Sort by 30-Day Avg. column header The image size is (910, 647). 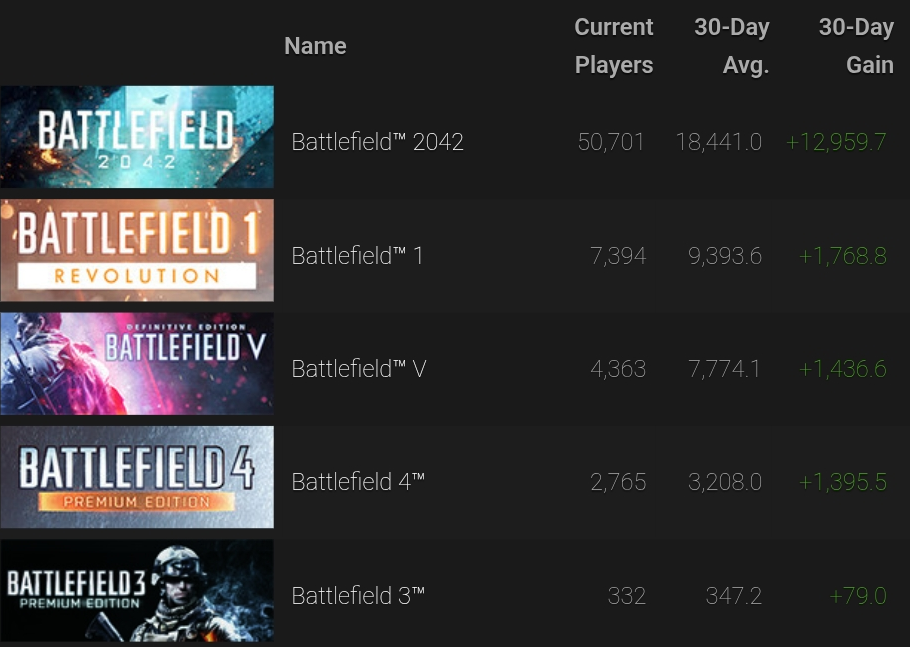[731, 46]
